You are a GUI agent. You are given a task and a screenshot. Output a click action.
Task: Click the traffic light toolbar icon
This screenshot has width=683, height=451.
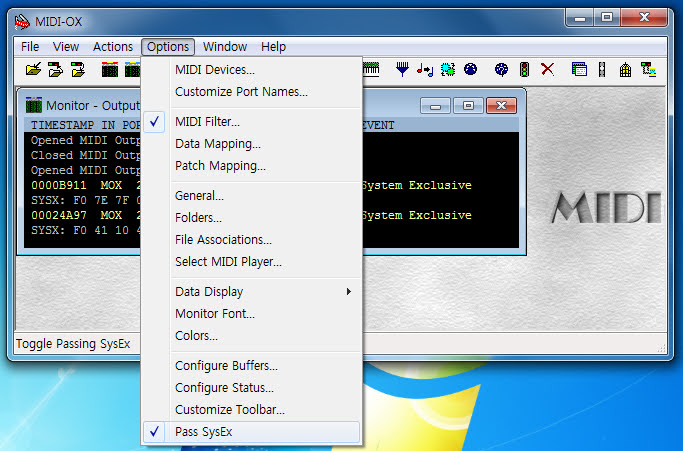point(524,69)
